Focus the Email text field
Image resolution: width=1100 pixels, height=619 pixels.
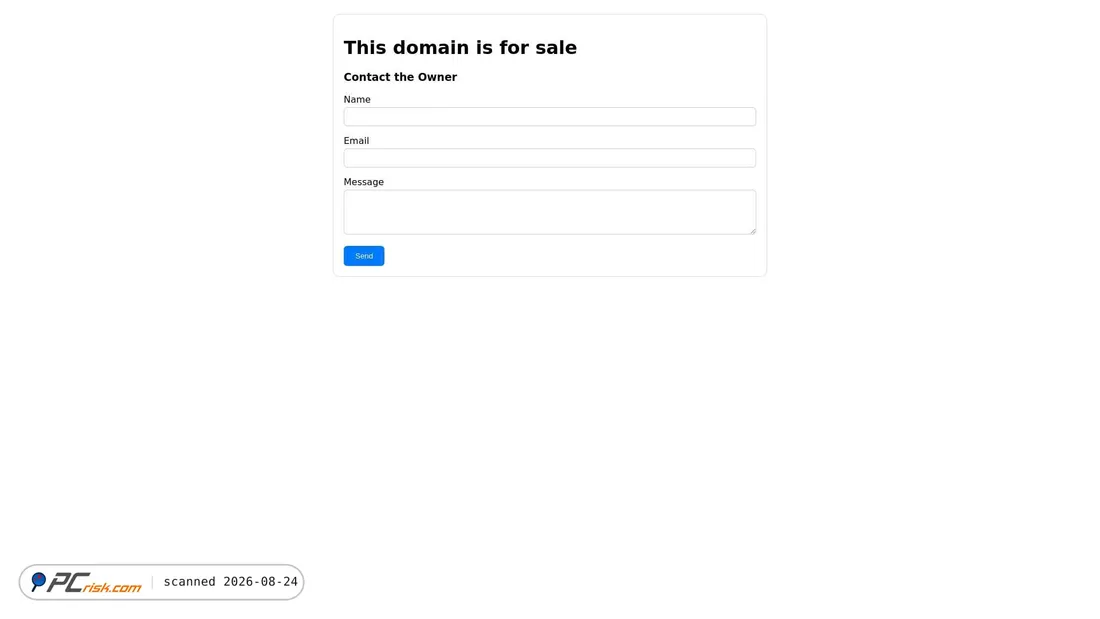[x=549, y=158]
